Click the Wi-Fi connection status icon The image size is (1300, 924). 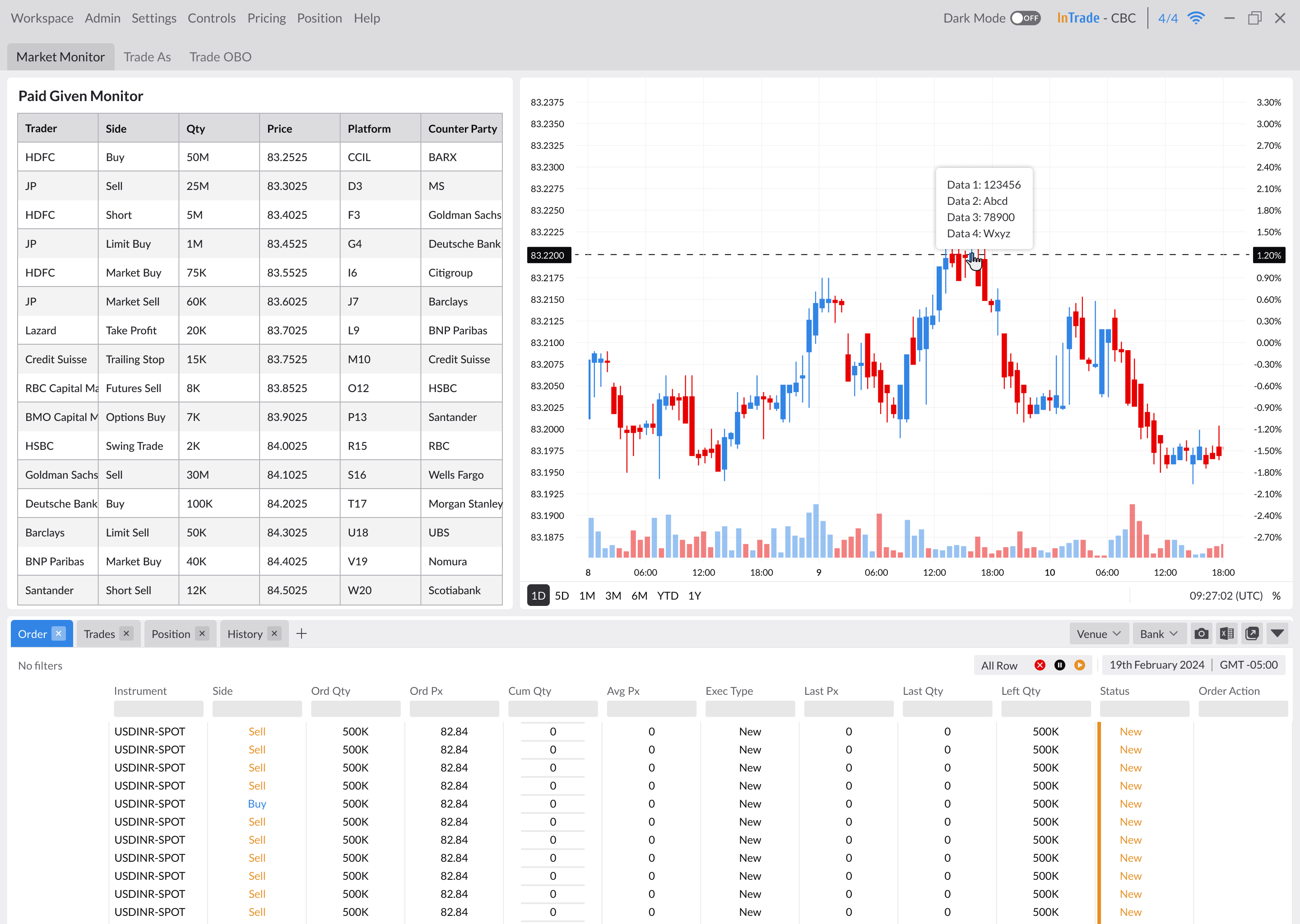(1196, 18)
